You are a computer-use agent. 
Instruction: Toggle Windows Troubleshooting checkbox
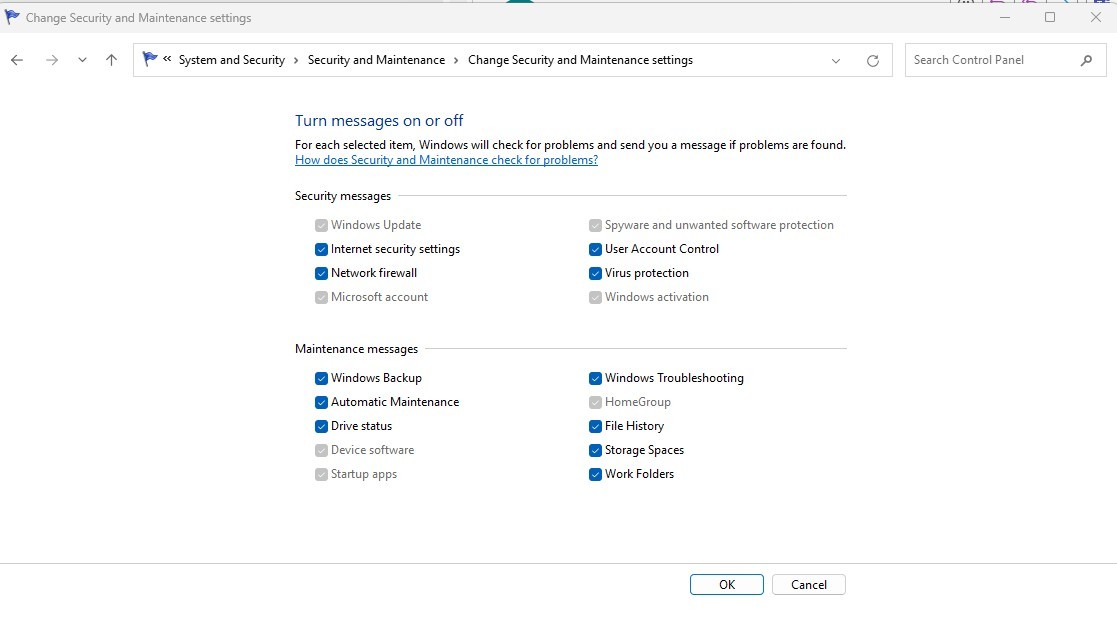(x=596, y=378)
